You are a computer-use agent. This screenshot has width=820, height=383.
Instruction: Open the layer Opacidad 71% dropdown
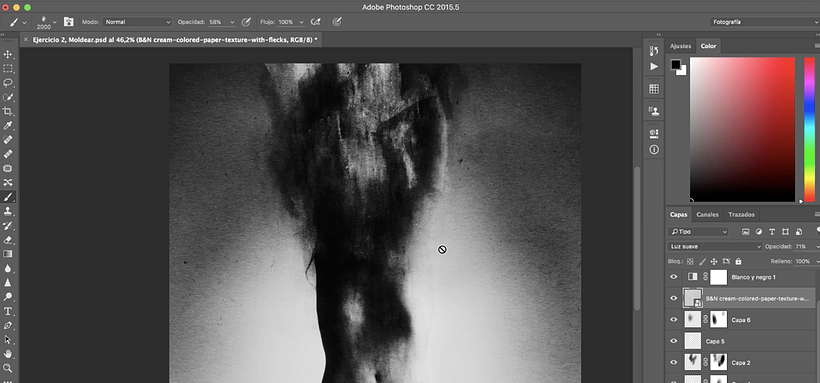tap(817, 246)
